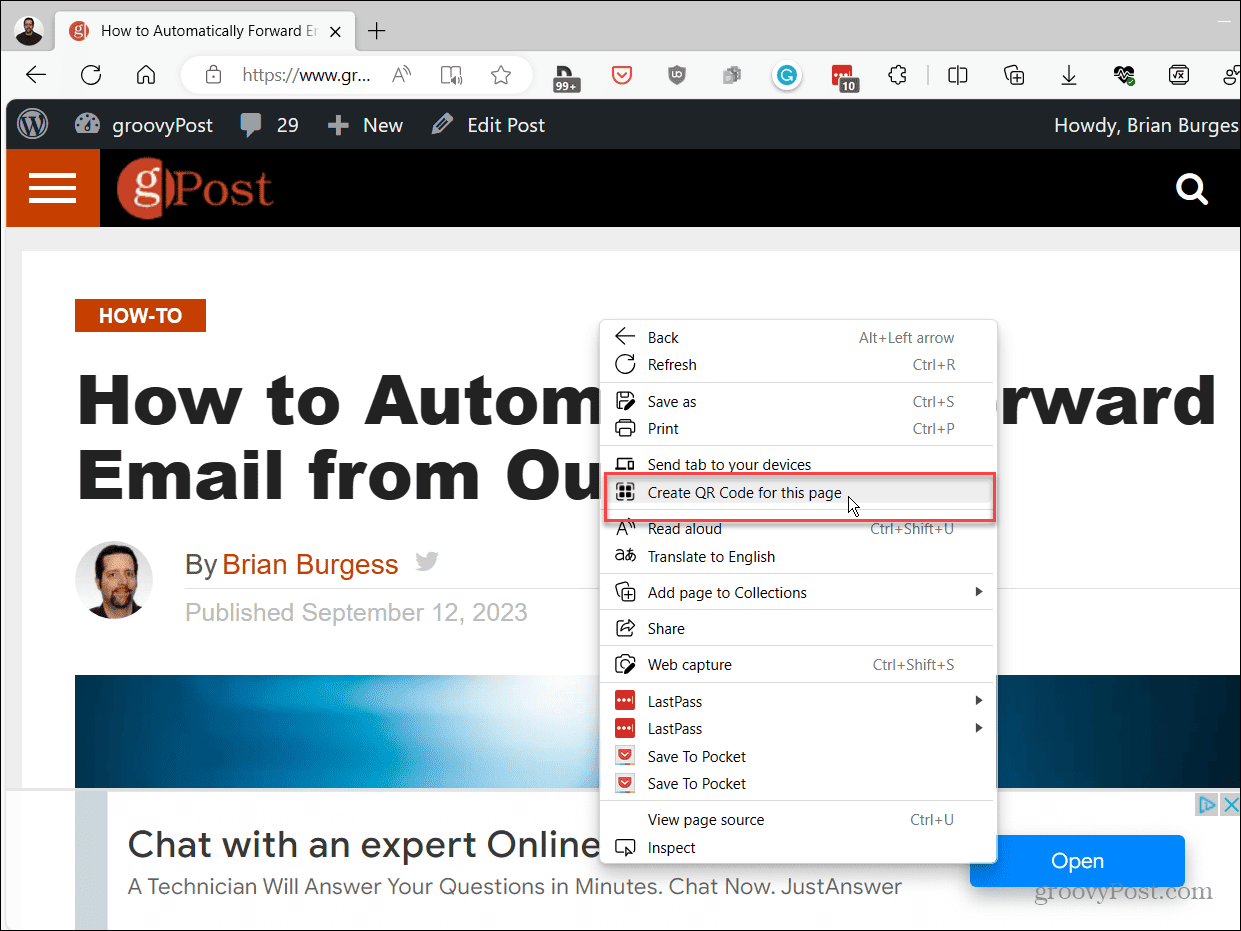This screenshot has width=1241, height=931.
Task: Open the browser home page icon
Action: pyautogui.click(x=146, y=75)
